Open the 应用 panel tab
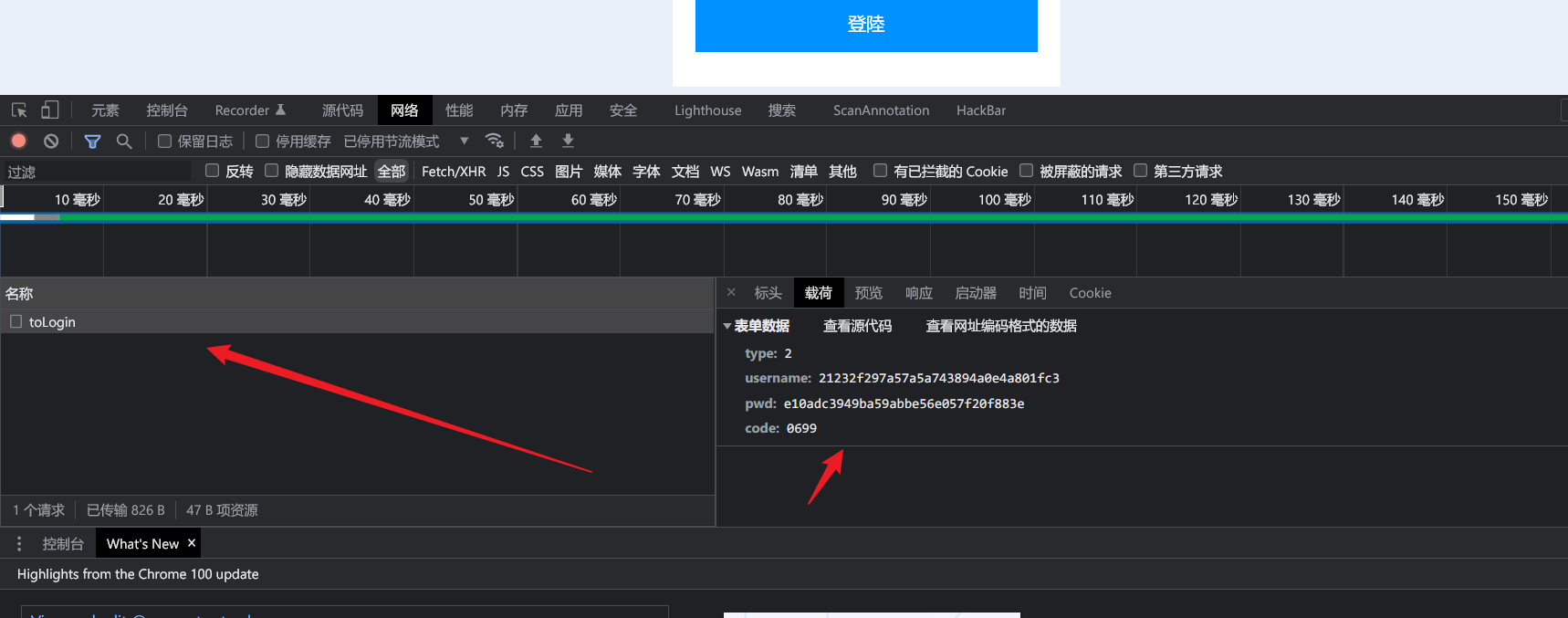Image resolution: width=1568 pixels, height=618 pixels. coord(569,110)
